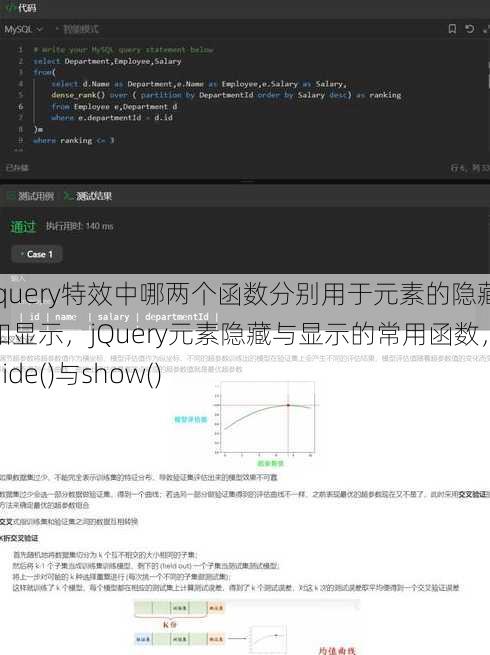This screenshot has width=490, height=655.
Task: Click the 执行用时: 140 ms text
Action: 79,226
